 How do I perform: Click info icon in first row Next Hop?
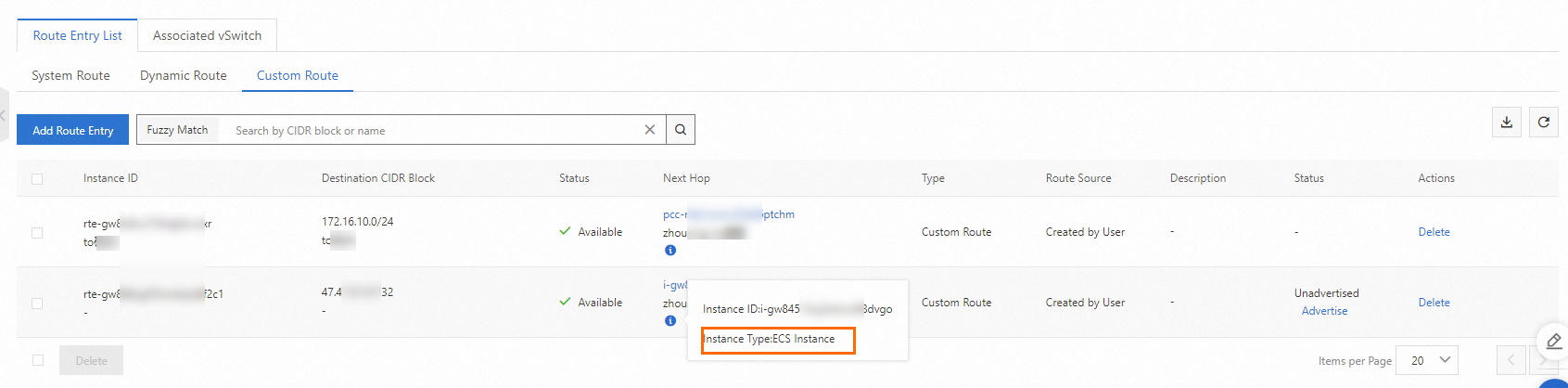tap(670, 251)
